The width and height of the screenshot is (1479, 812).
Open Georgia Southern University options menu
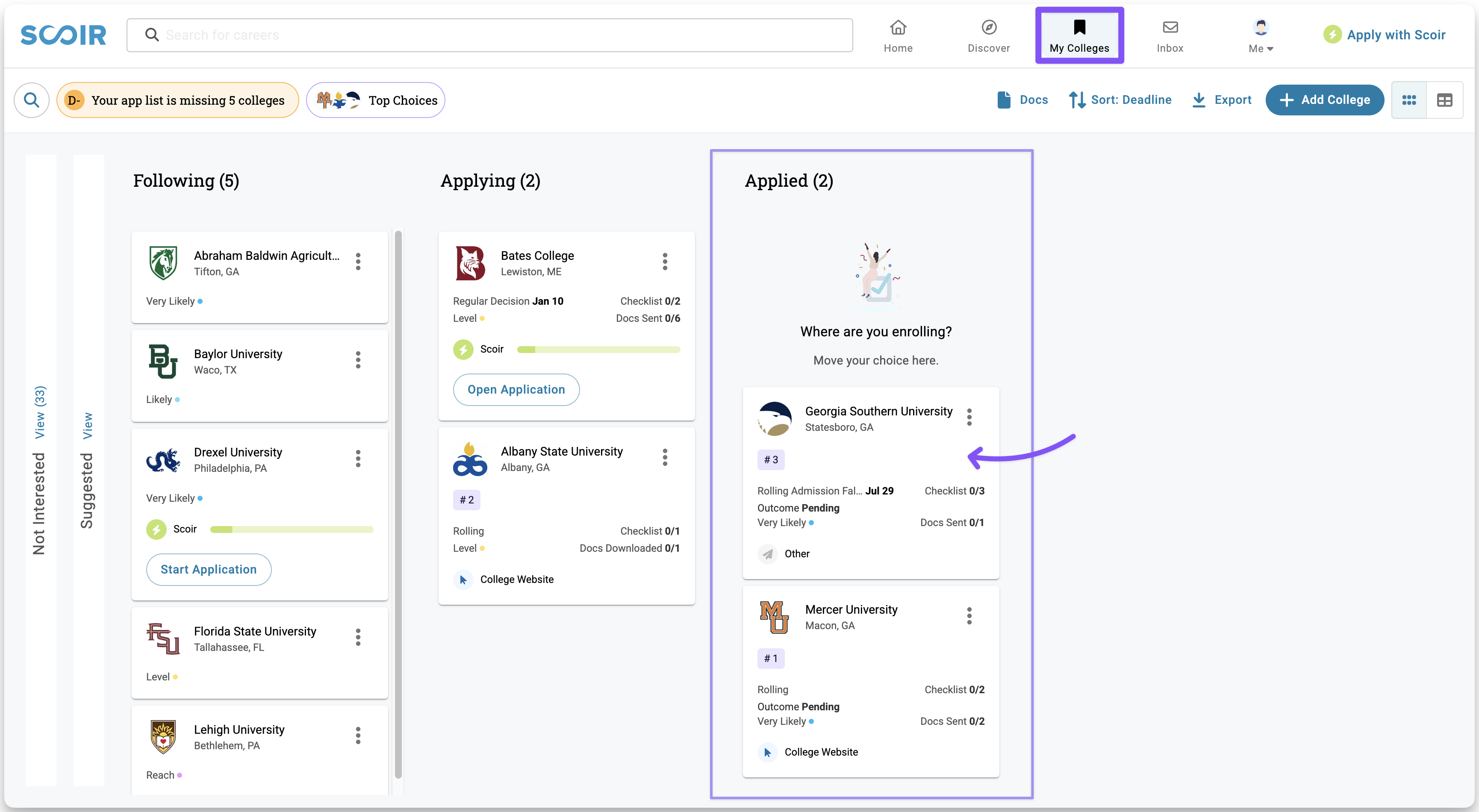coord(969,417)
